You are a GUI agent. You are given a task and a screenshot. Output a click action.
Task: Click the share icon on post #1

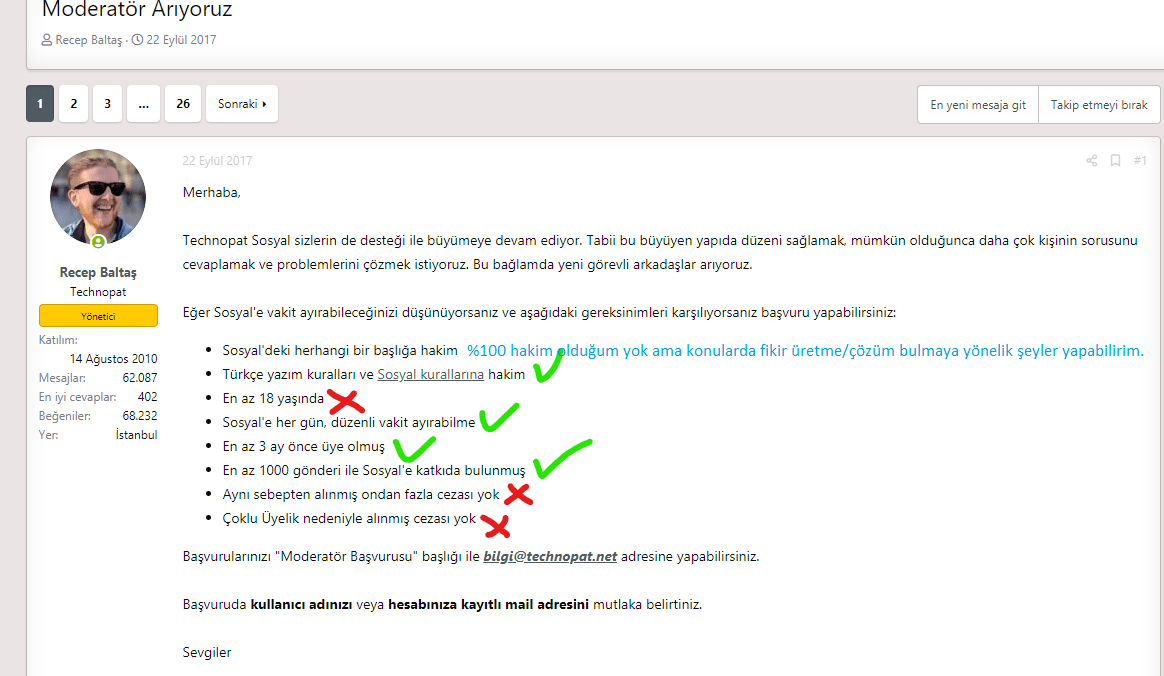pyautogui.click(x=1091, y=160)
